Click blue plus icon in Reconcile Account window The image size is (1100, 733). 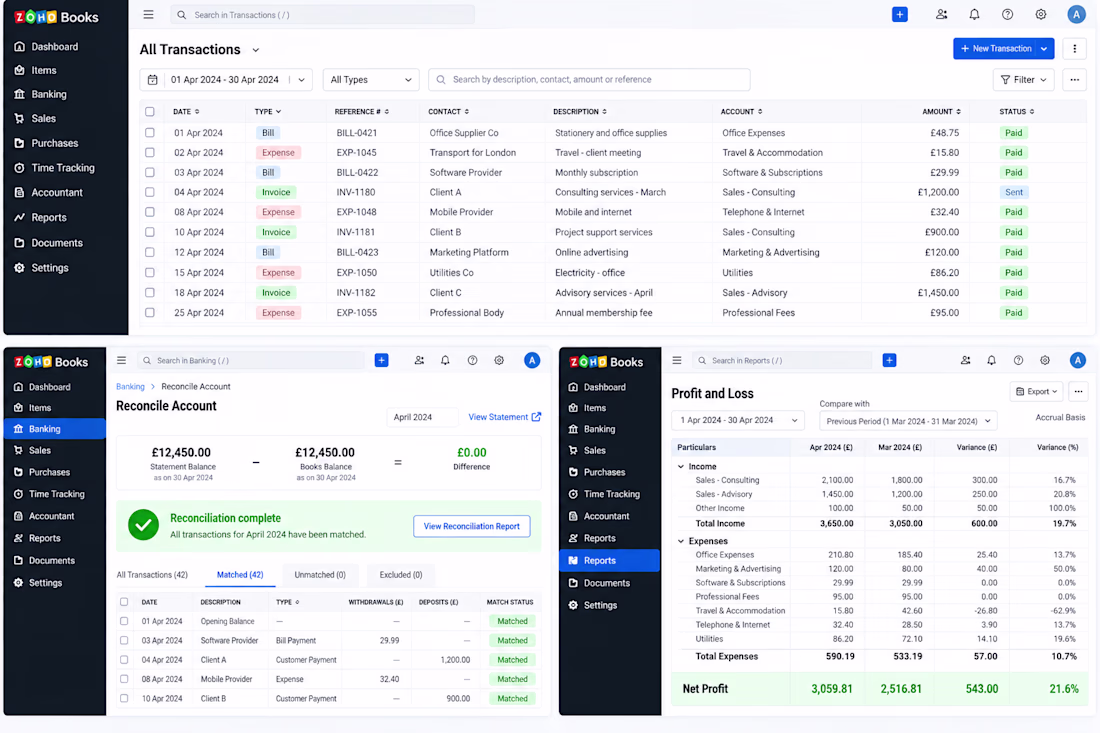pos(382,361)
